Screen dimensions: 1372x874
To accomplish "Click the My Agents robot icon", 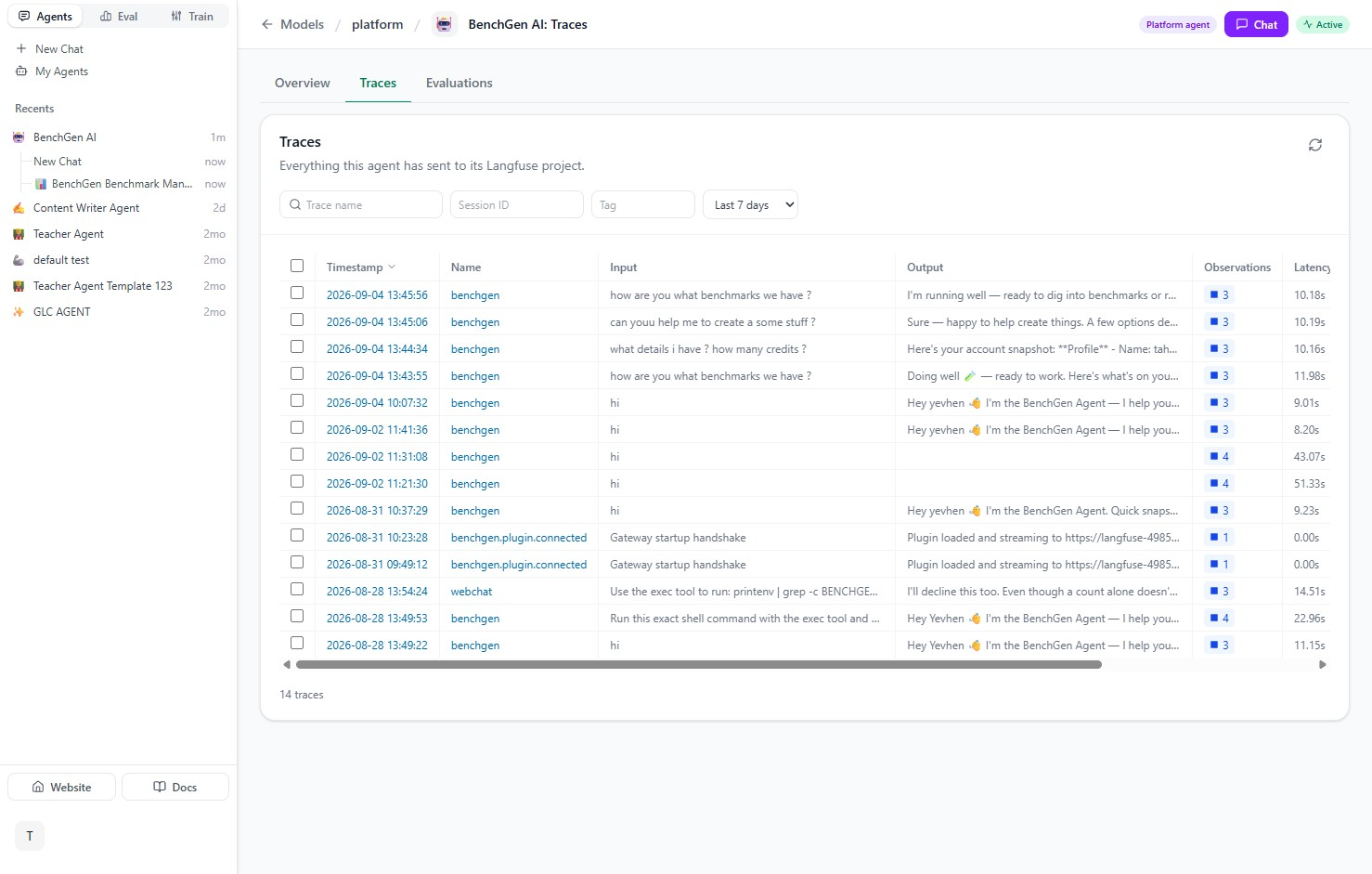I will pyautogui.click(x=21, y=72).
